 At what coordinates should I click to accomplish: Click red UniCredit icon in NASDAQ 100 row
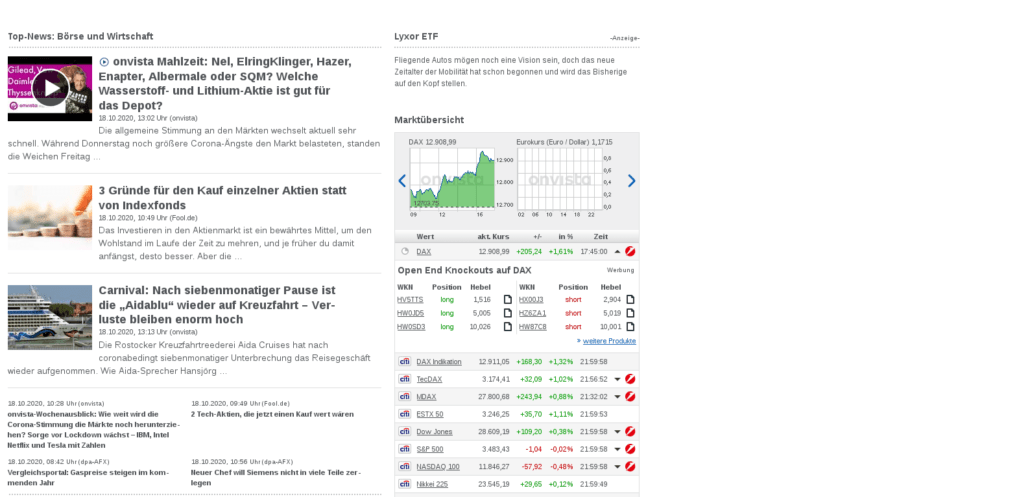tap(630, 466)
